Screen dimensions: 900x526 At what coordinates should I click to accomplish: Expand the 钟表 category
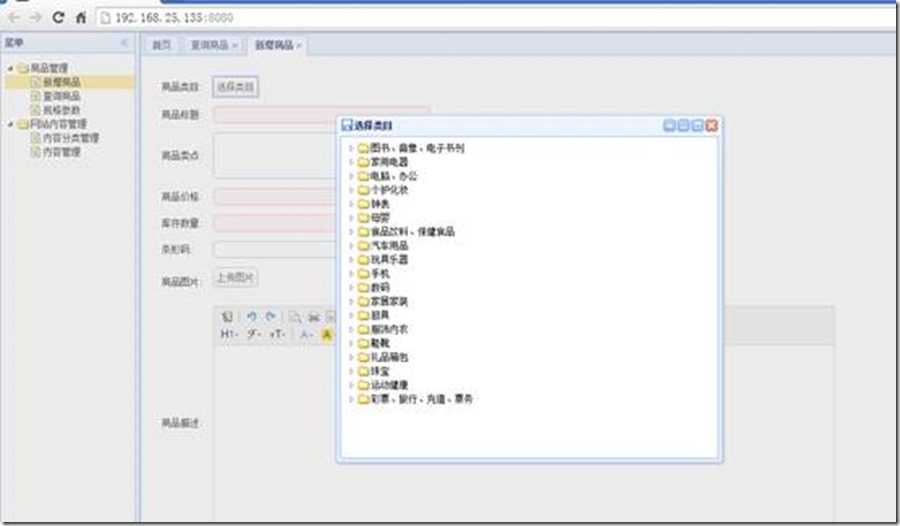tap(351, 204)
